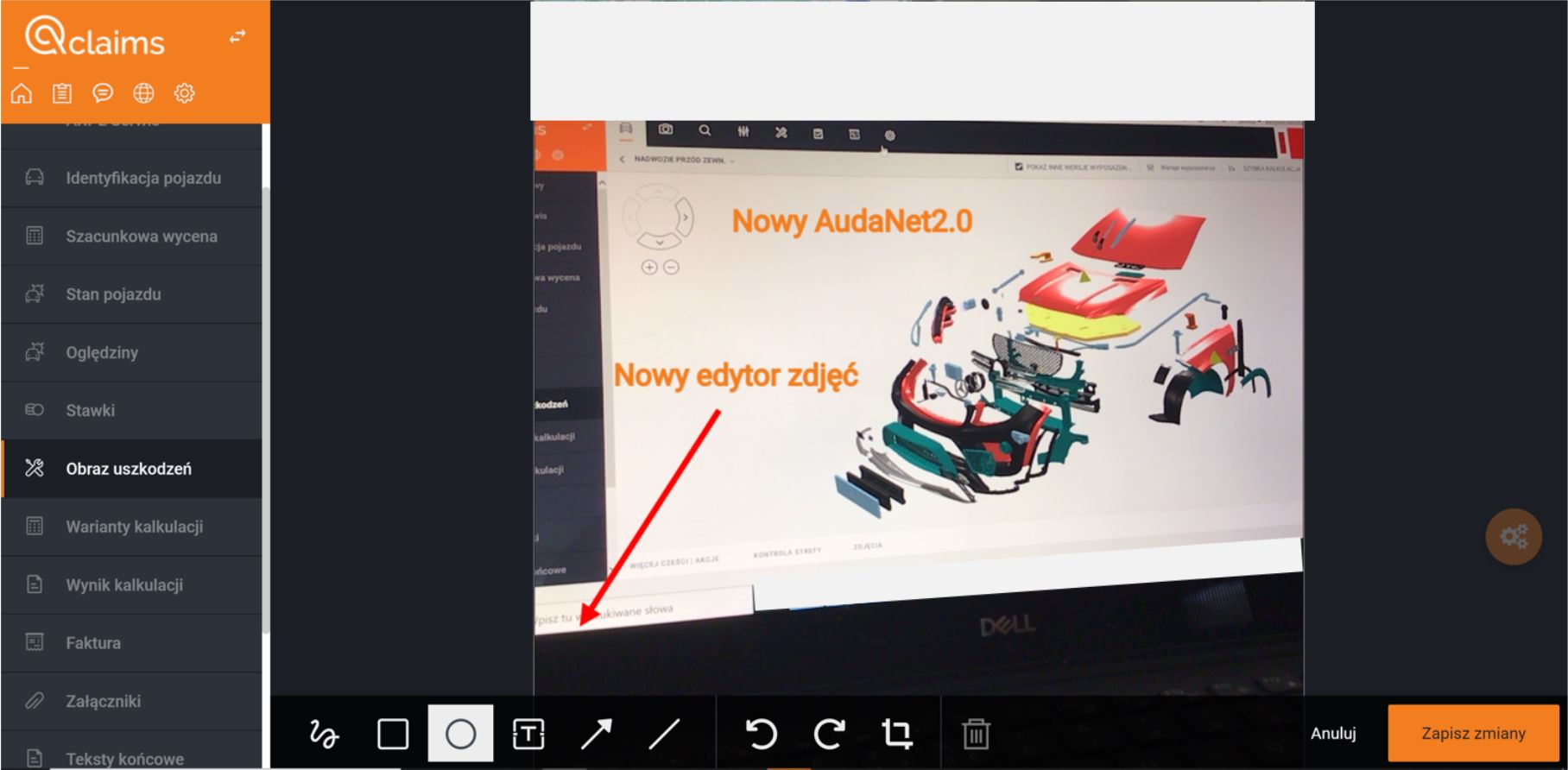
Task: Open Szacunkowa wycena section
Action: (x=131, y=236)
